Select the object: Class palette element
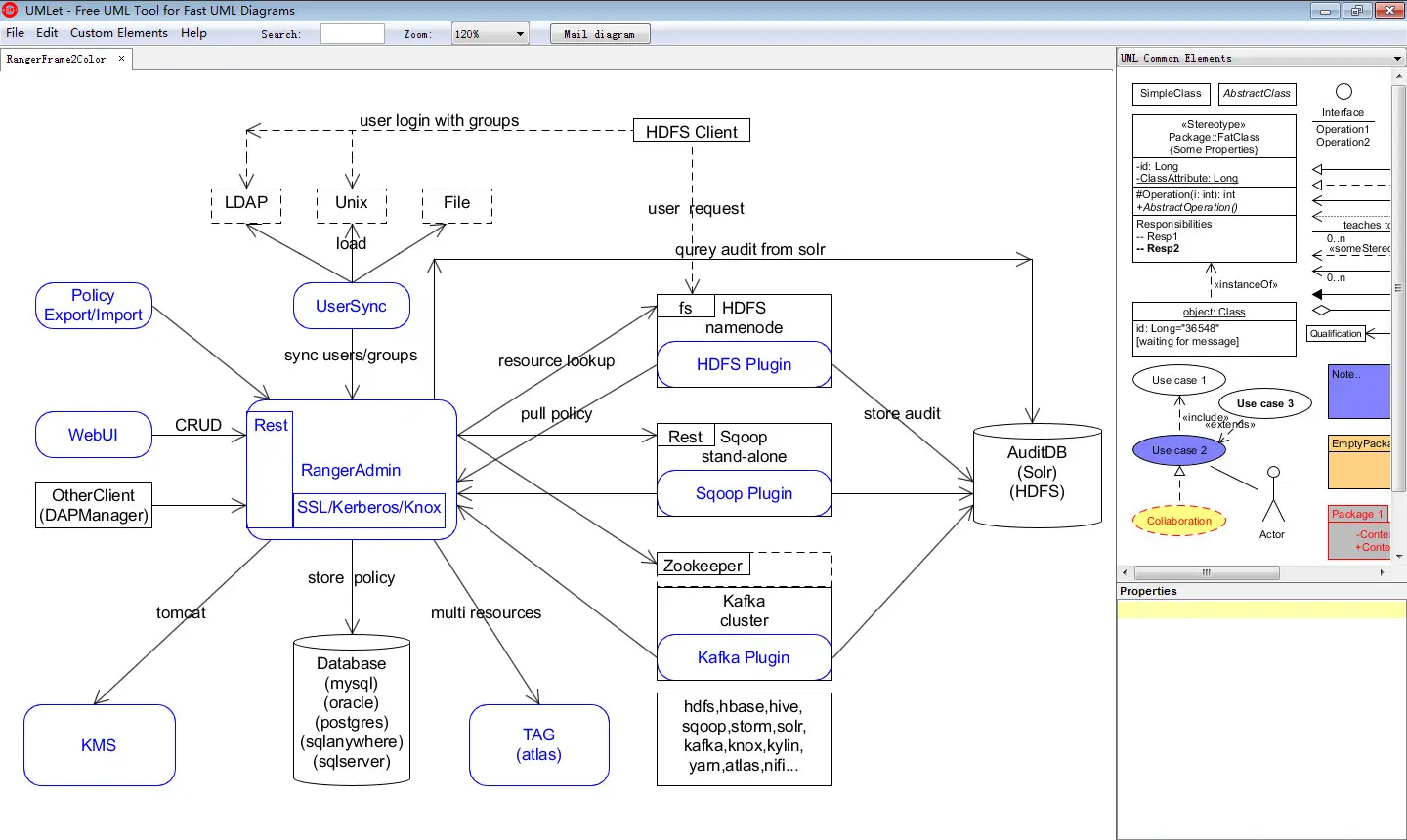This screenshot has width=1407, height=840. (1215, 329)
